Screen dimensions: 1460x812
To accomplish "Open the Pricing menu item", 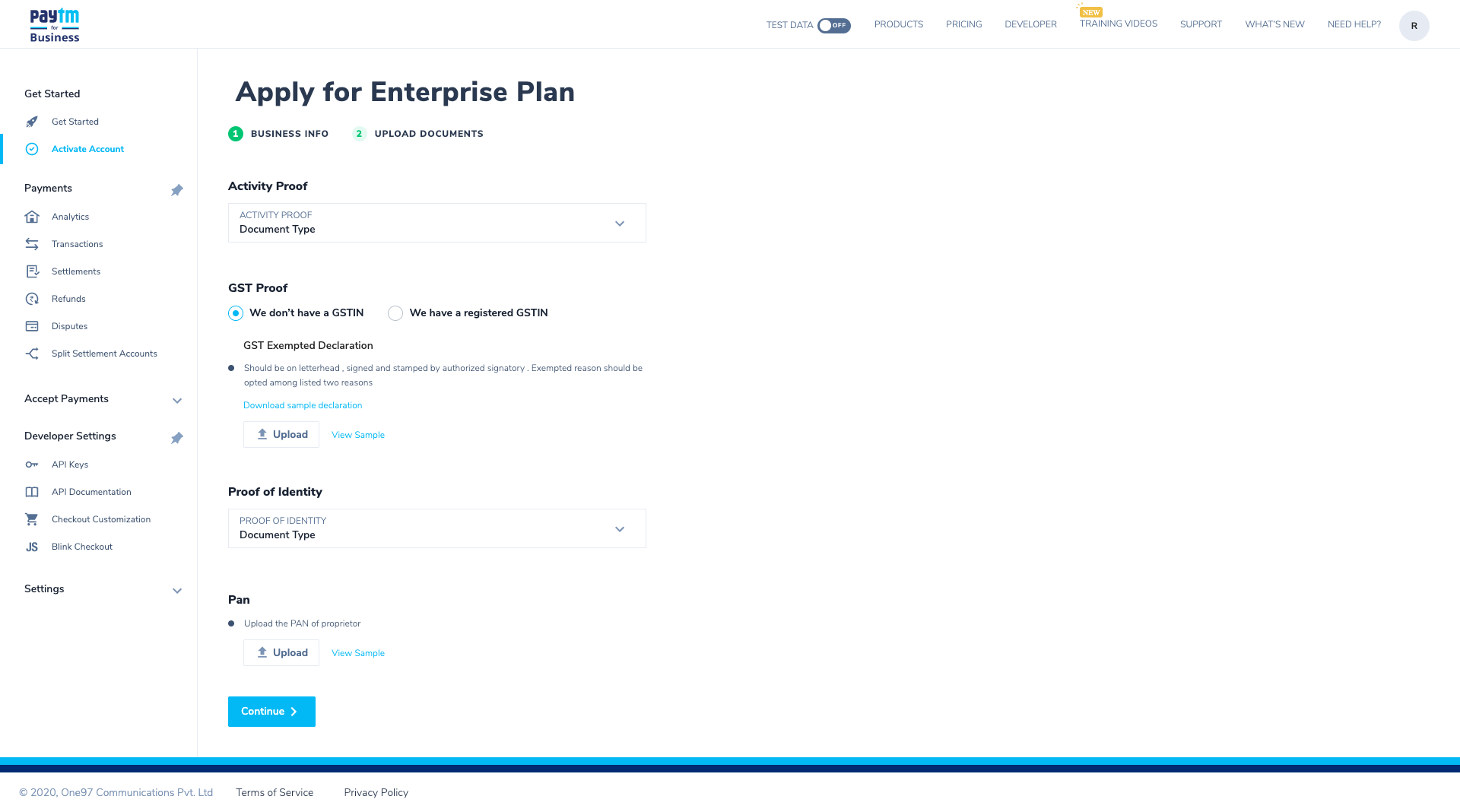I will [x=963, y=24].
